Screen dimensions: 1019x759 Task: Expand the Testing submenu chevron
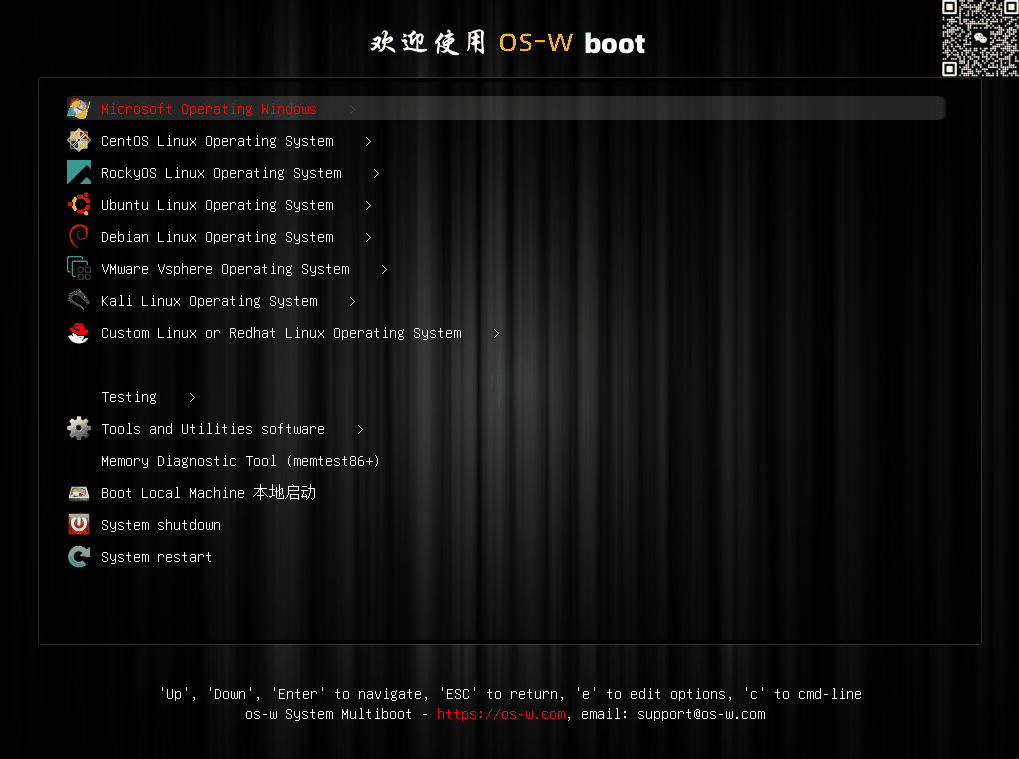click(192, 397)
